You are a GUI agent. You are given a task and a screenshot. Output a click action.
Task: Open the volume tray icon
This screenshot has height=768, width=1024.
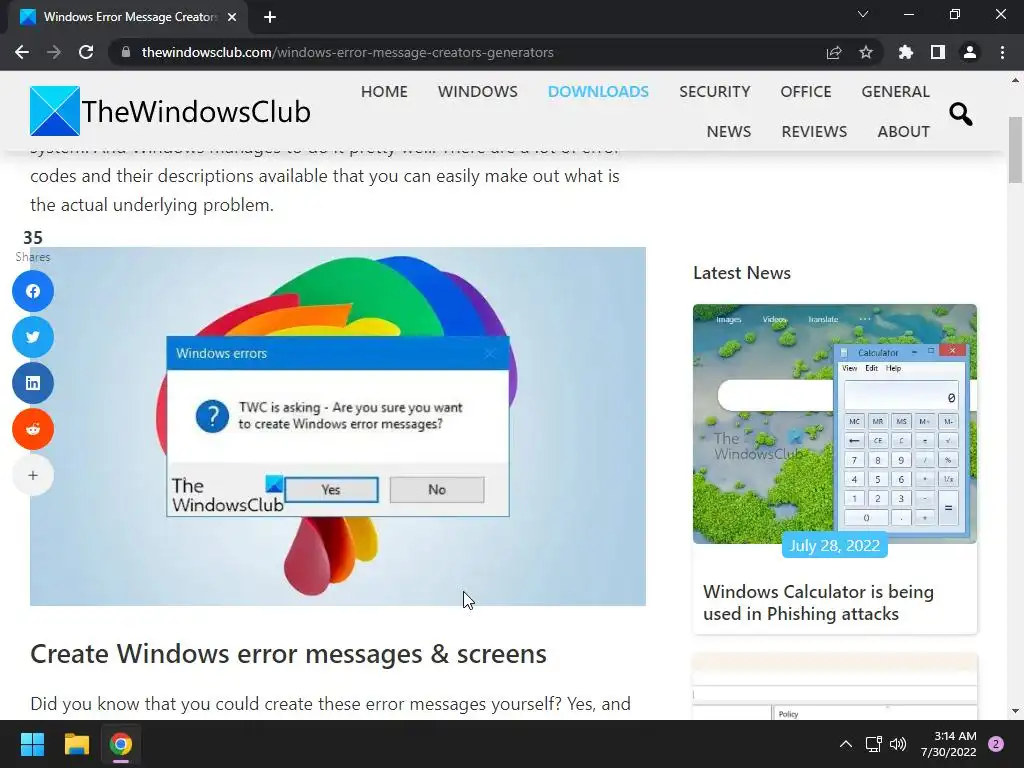point(898,744)
